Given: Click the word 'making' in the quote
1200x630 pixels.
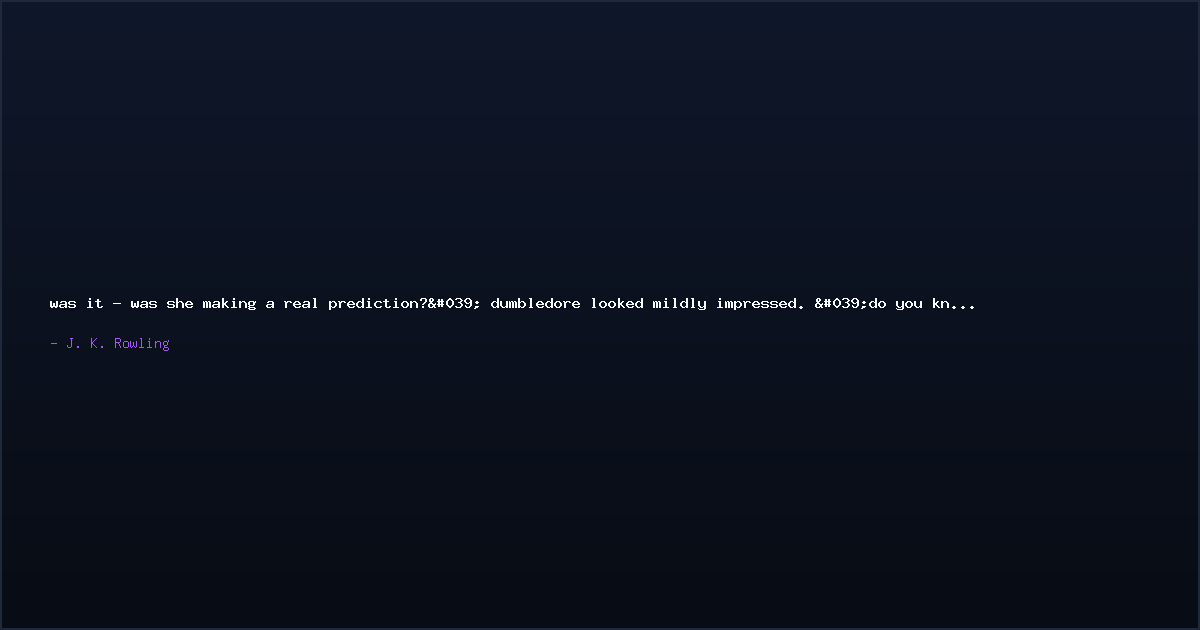Looking at the screenshot, I should 229,303.
